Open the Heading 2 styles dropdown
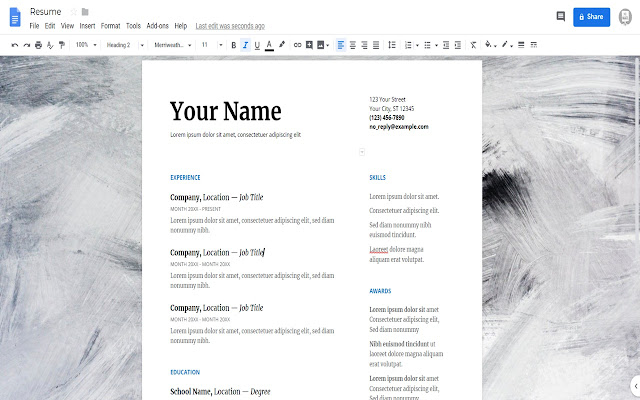The height and width of the screenshot is (400, 640). pos(125,45)
